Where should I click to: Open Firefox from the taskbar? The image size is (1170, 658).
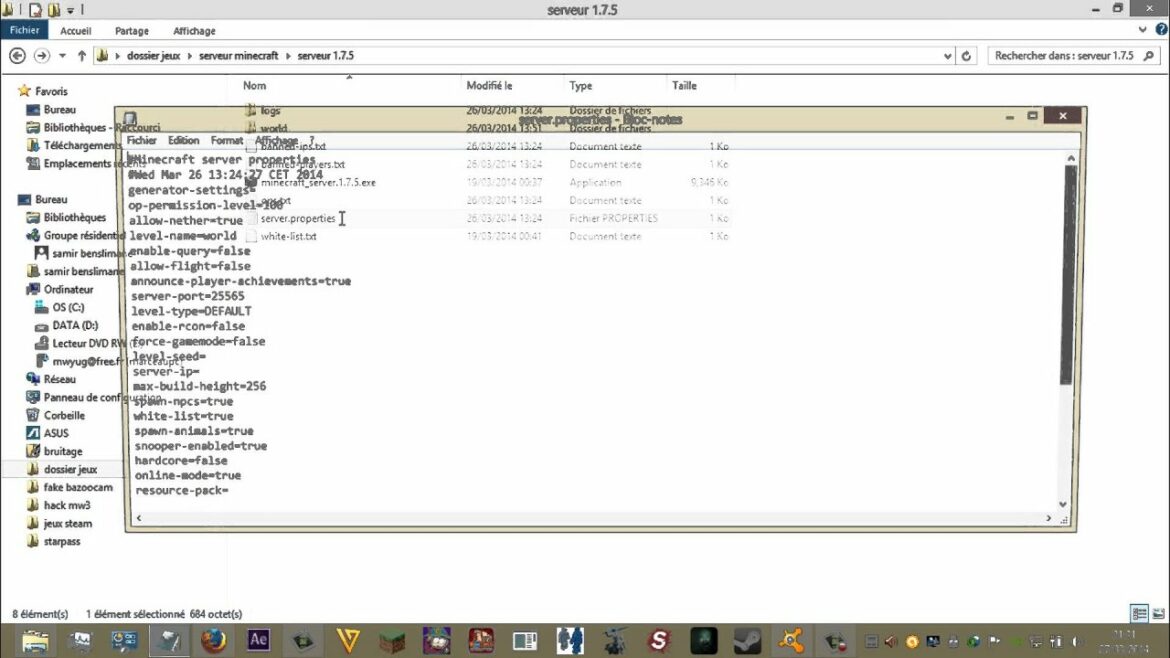tap(213, 640)
